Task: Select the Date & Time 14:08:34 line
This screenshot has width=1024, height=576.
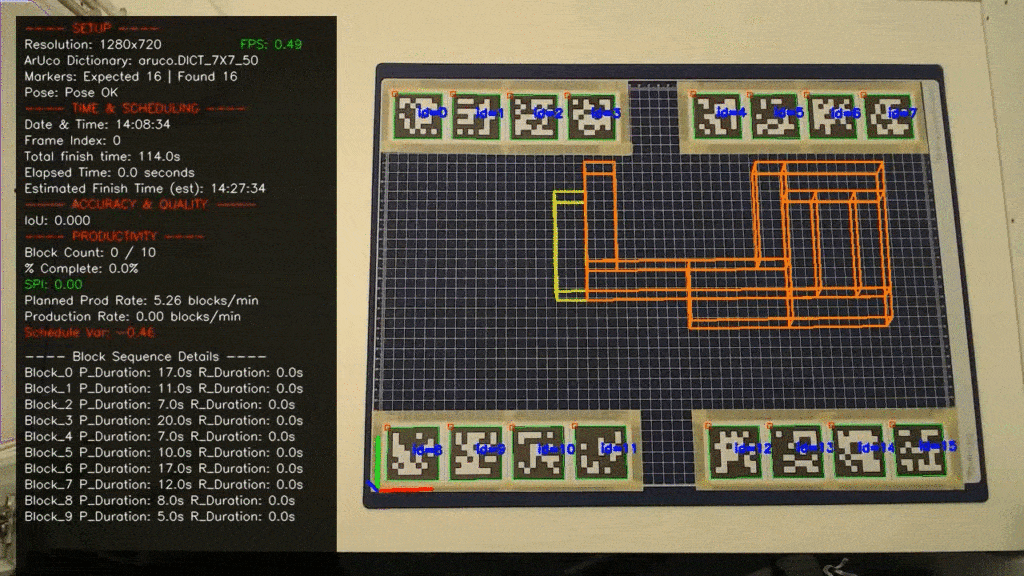Action: [x=97, y=124]
